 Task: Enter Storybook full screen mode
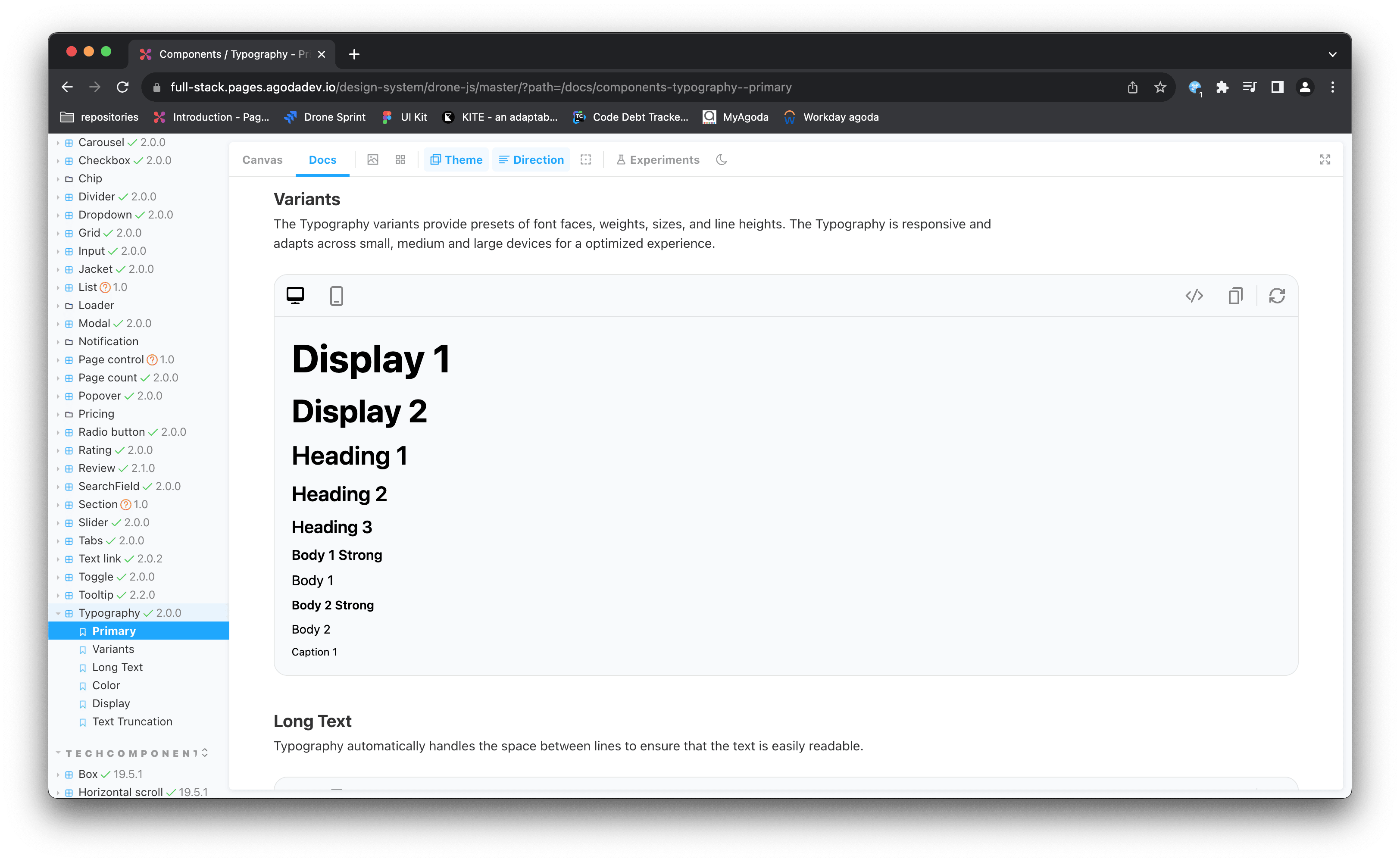[1325, 159]
